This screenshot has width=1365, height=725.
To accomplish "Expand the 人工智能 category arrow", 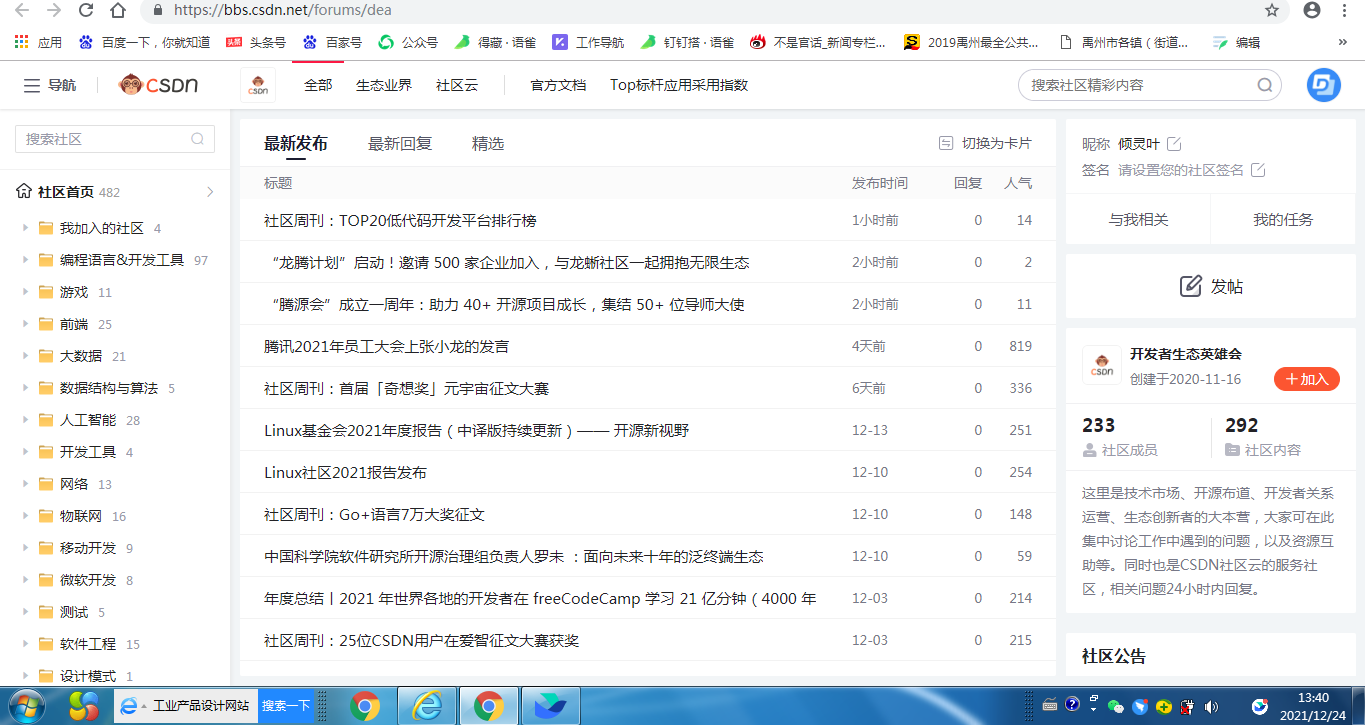I will click(x=25, y=420).
